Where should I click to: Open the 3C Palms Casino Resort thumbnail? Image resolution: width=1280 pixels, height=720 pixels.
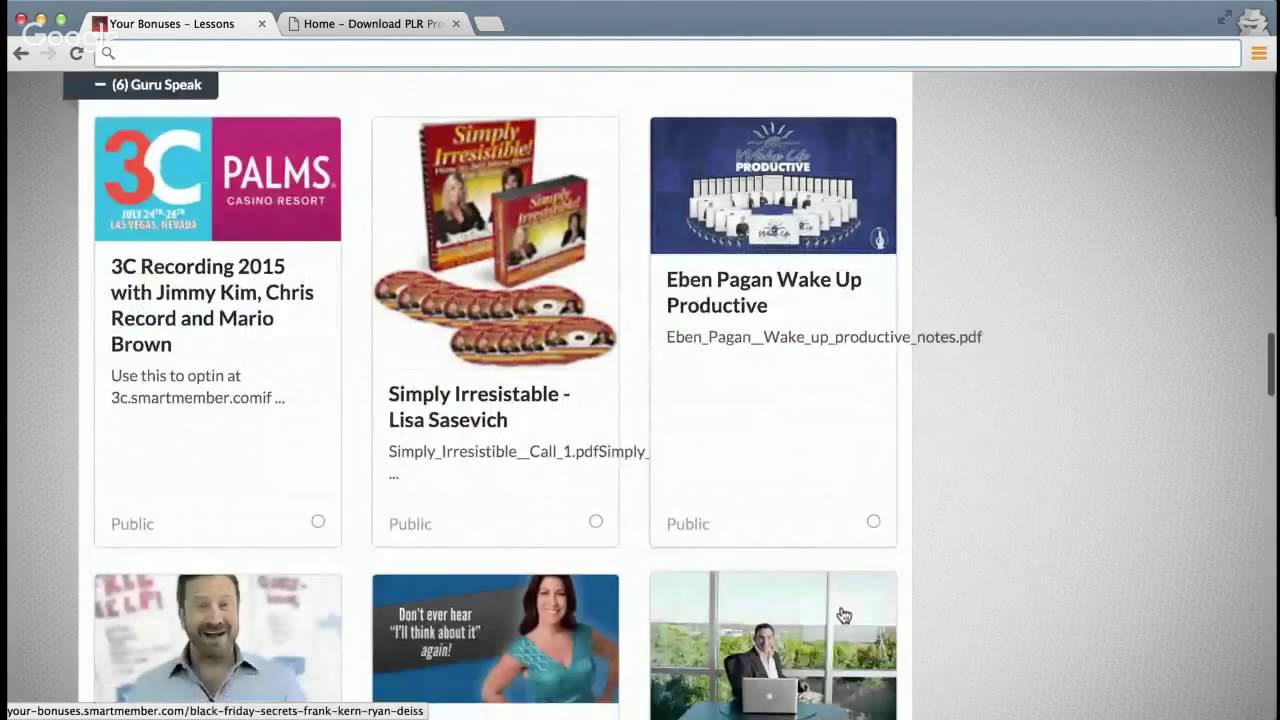pos(218,179)
